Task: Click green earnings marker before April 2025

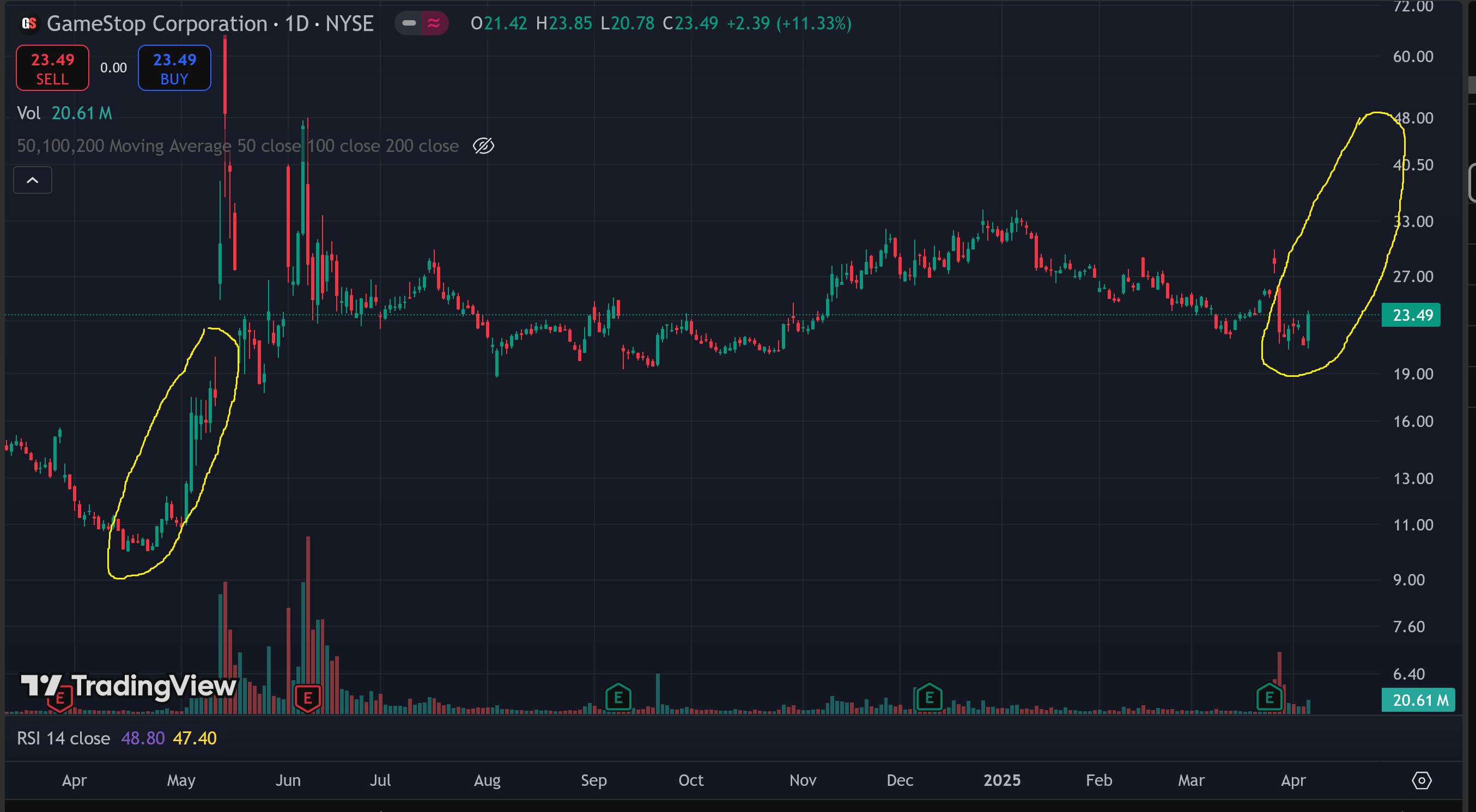Action: coord(1269,698)
